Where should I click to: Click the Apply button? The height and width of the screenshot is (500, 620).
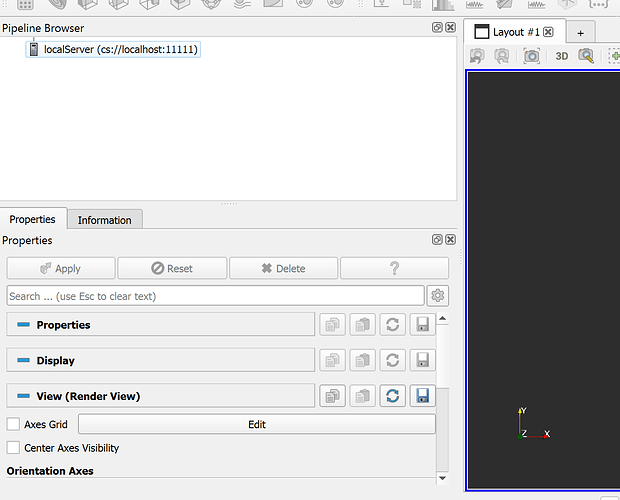click(61, 268)
